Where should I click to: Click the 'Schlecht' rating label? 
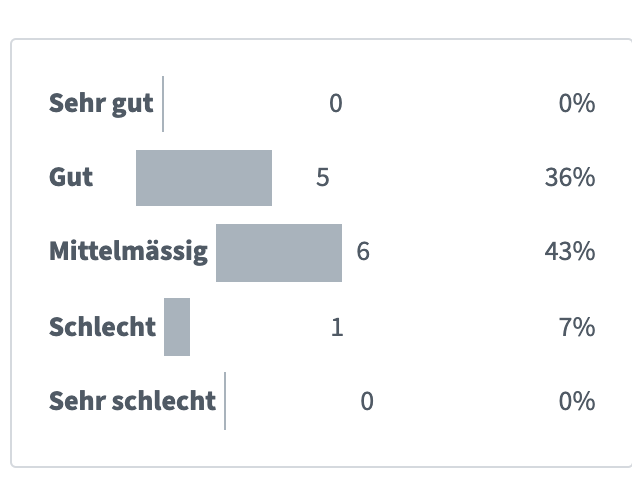(x=102, y=327)
